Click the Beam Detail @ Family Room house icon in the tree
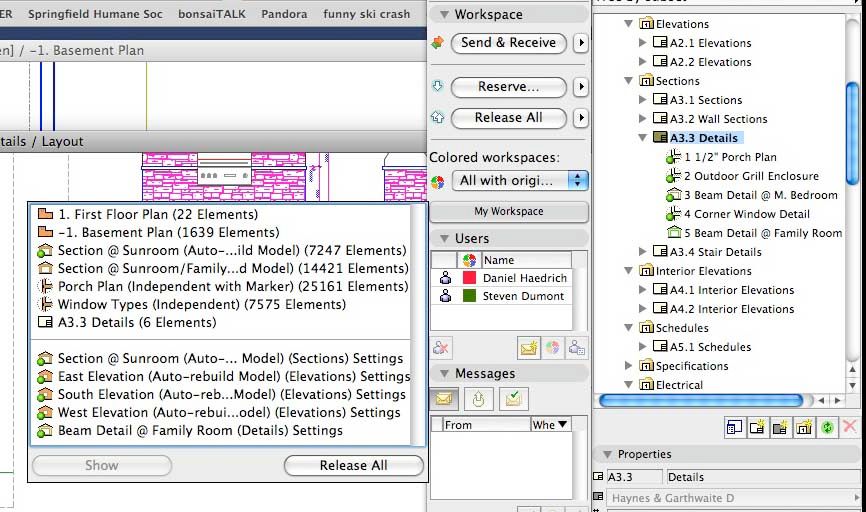The width and height of the screenshot is (866, 512). tap(674, 233)
